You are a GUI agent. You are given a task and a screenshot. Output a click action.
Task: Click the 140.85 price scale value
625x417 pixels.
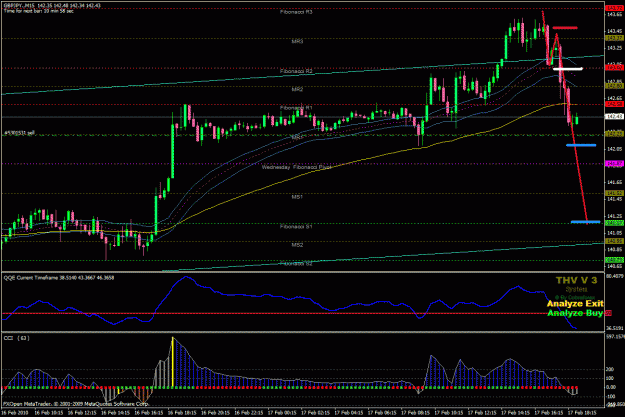tap(615, 250)
